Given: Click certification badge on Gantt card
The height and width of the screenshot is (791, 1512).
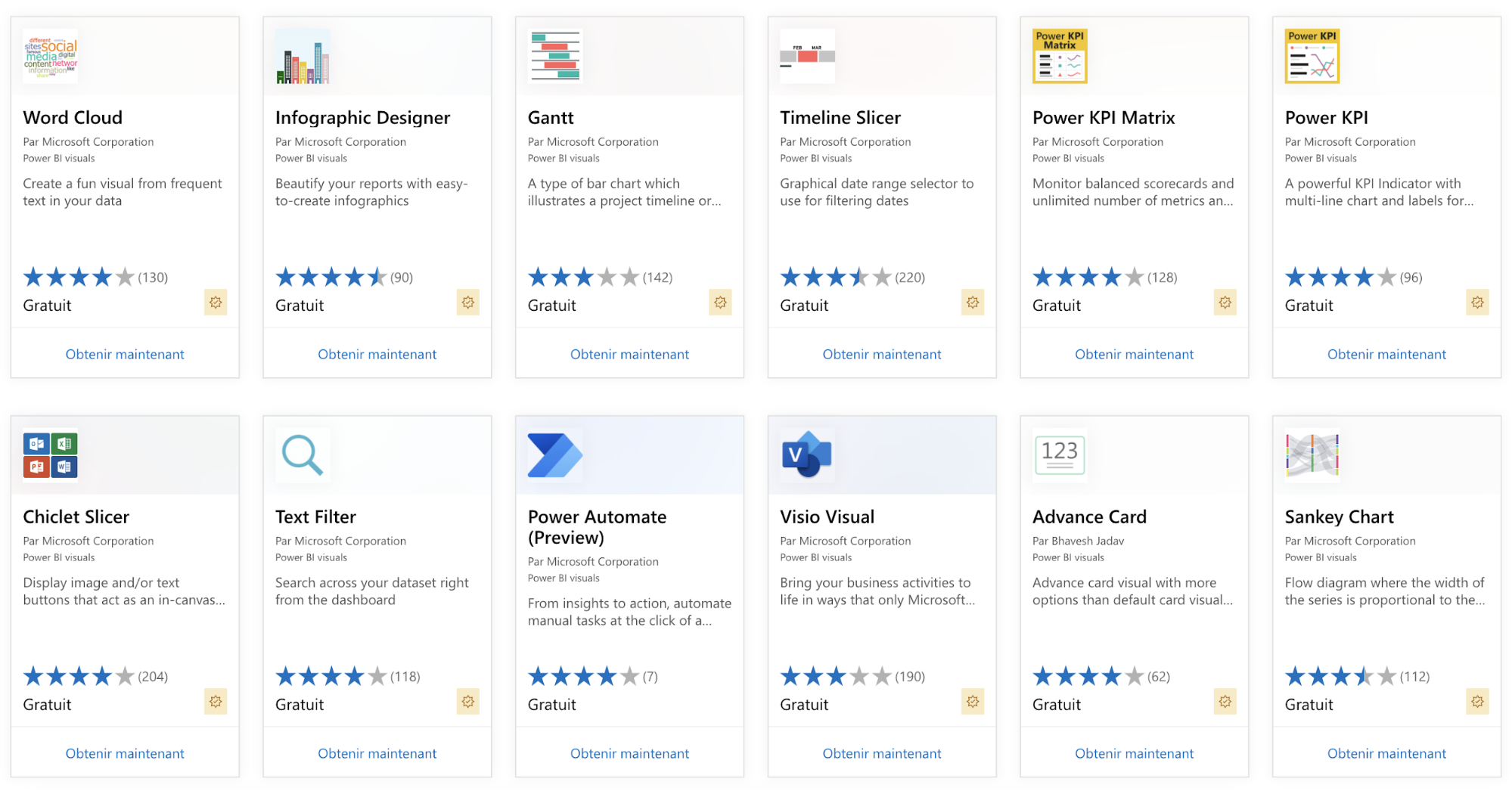Looking at the screenshot, I should click(720, 302).
